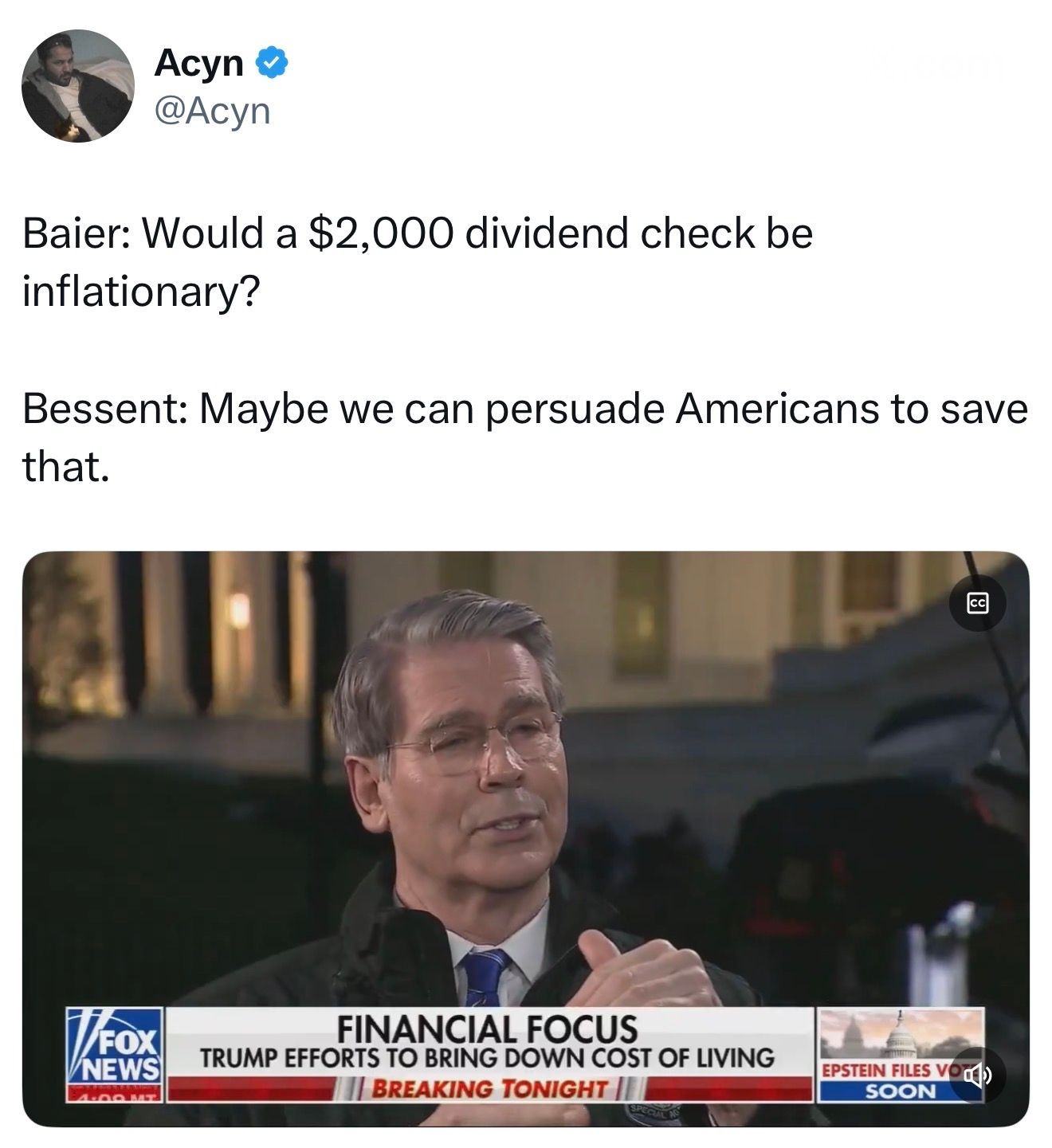Viewport: 1052px width, 1148px height.
Task: Toggle closed captions with CC button
Action: pyautogui.click(x=978, y=604)
